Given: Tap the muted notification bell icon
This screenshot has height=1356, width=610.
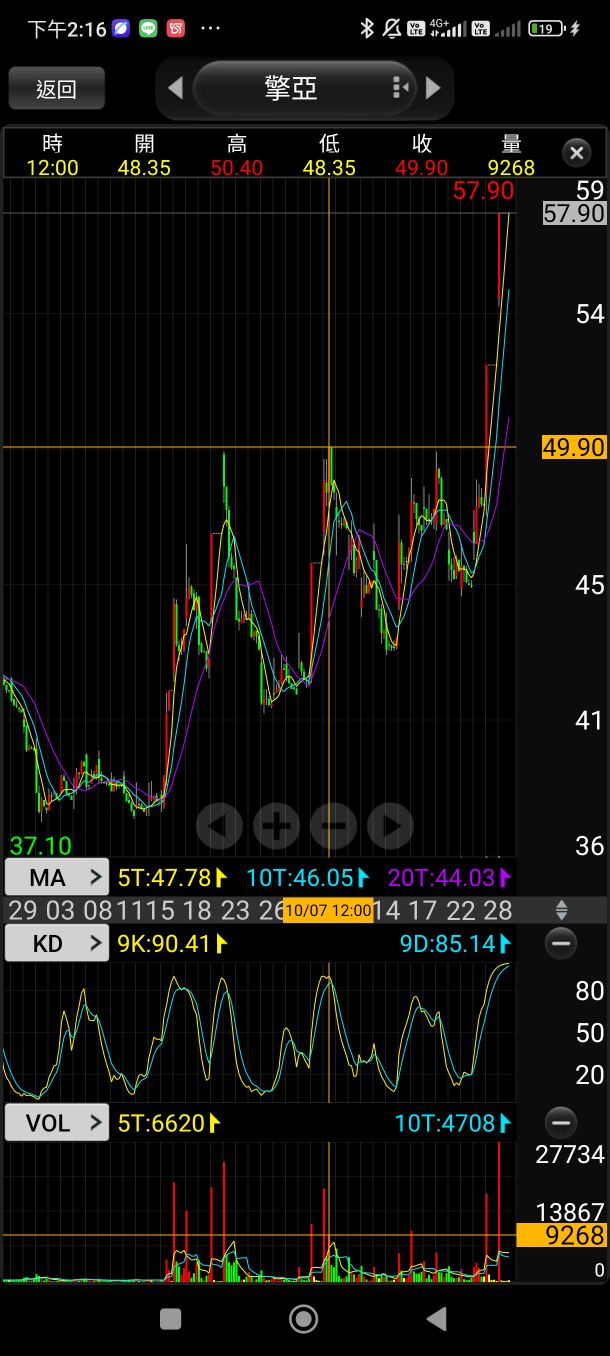Looking at the screenshot, I should pyautogui.click(x=391, y=28).
